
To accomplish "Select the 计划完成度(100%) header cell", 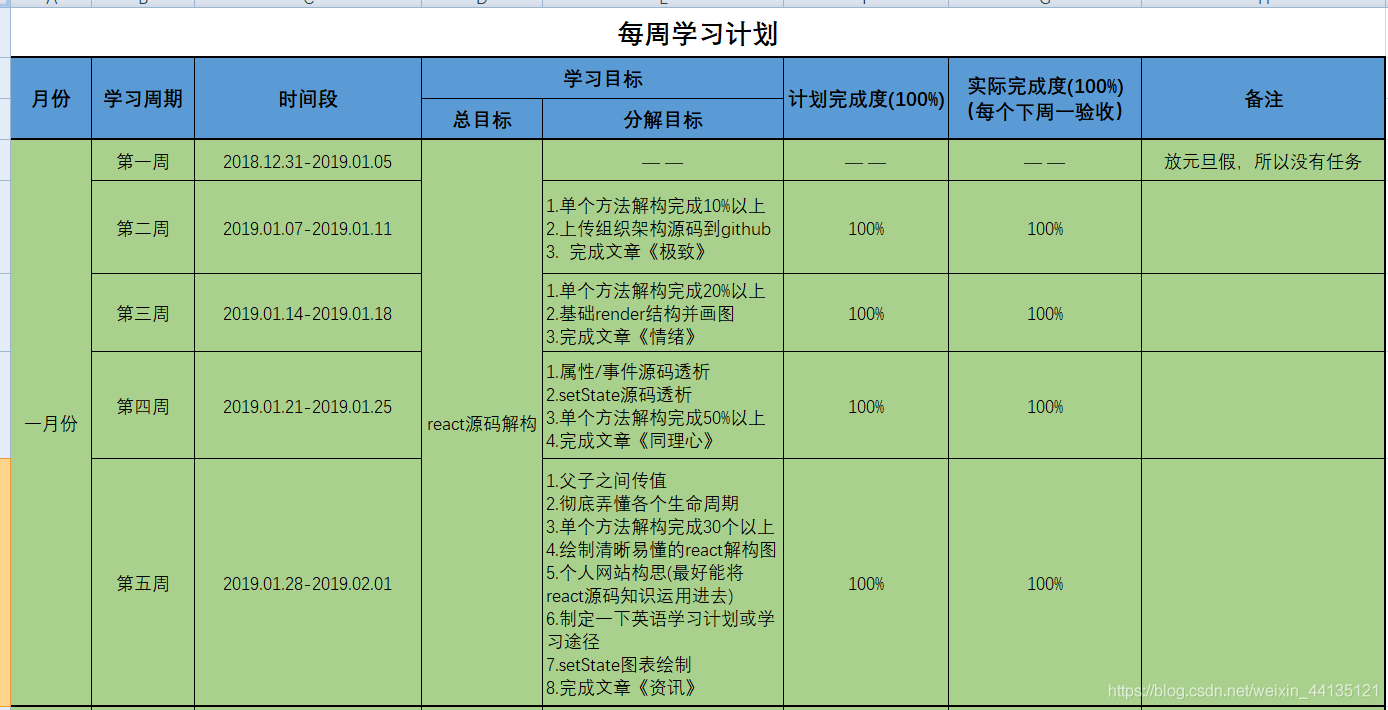I will (866, 99).
